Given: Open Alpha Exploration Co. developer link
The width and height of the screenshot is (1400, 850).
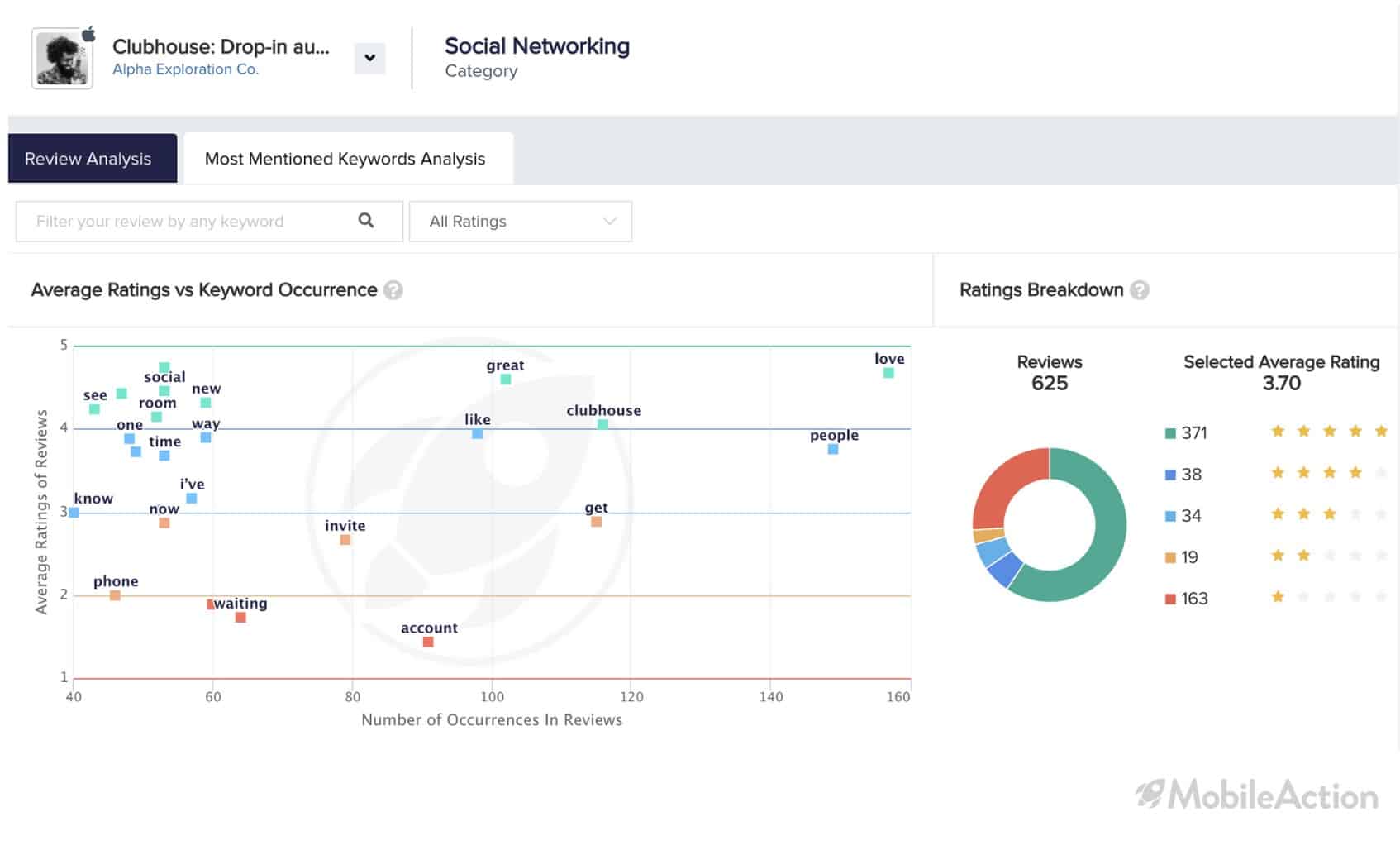Looking at the screenshot, I should (185, 69).
